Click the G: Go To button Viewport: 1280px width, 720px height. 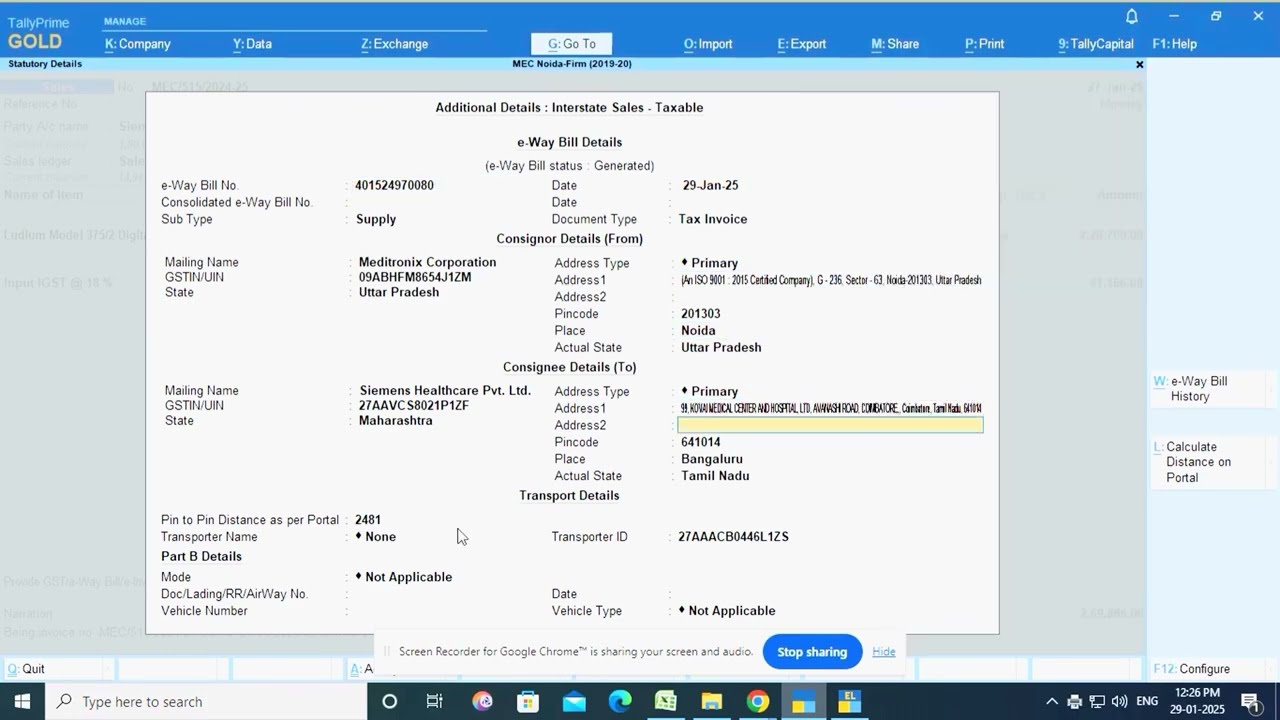point(572,44)
